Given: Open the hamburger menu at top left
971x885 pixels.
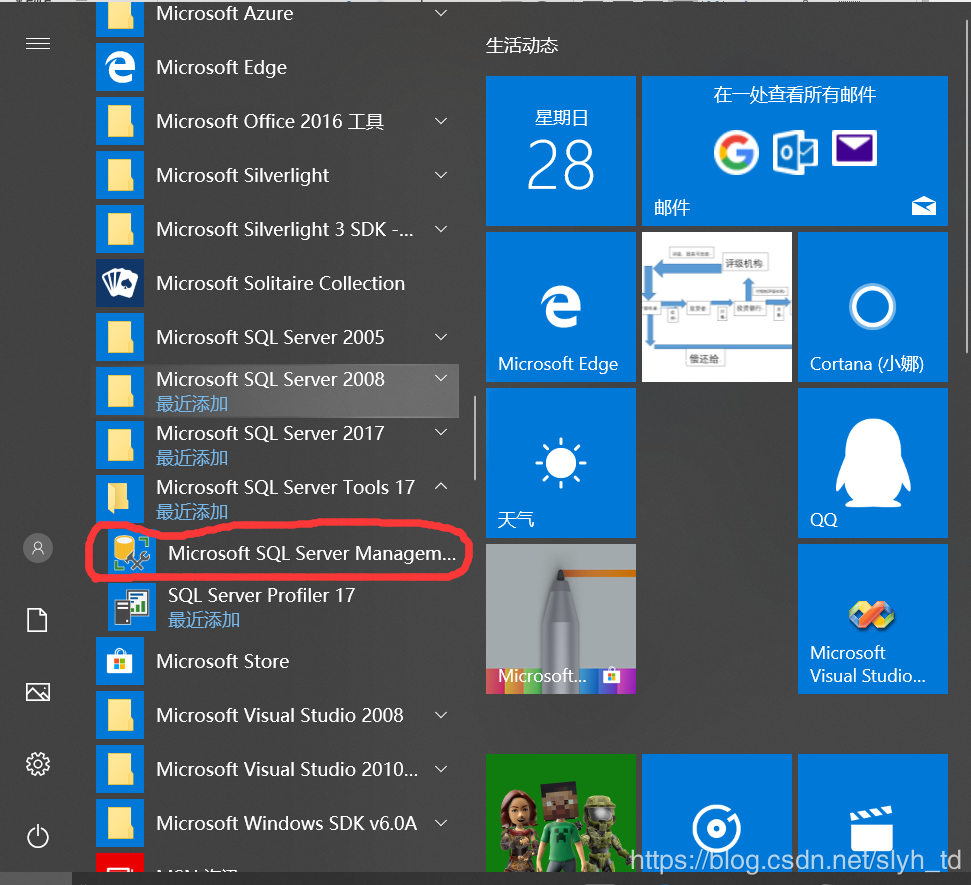Looking at the screenshot, I should point(38,44).
